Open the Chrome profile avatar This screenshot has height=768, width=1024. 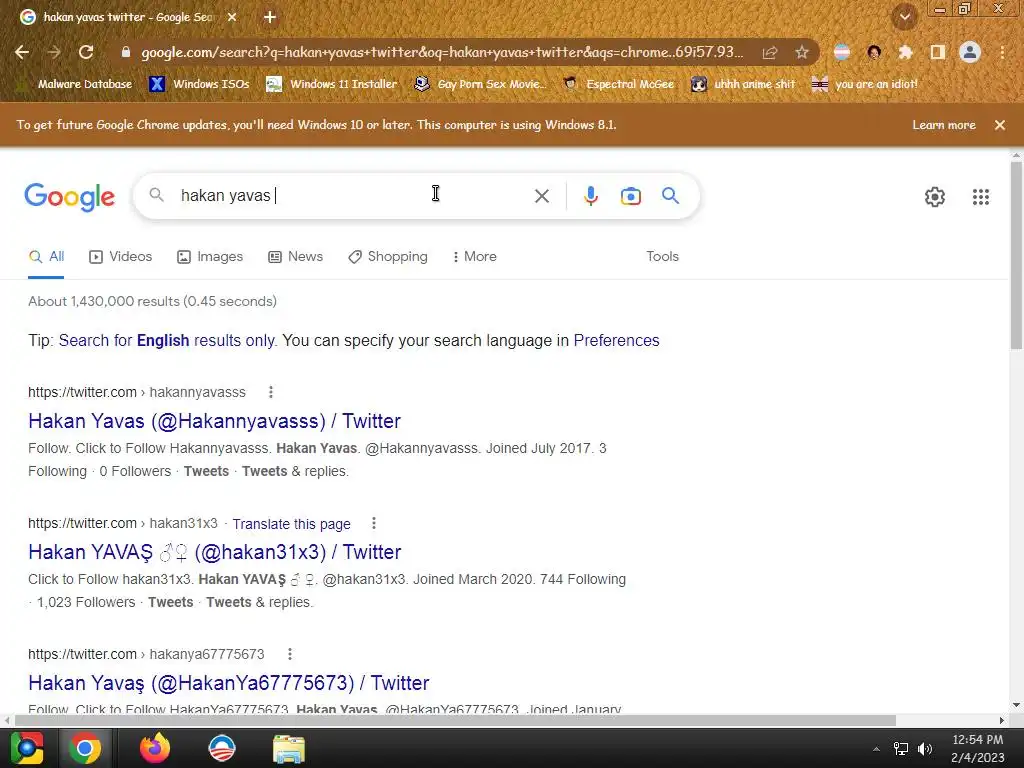pyautogui.click(x=970, y=52)
